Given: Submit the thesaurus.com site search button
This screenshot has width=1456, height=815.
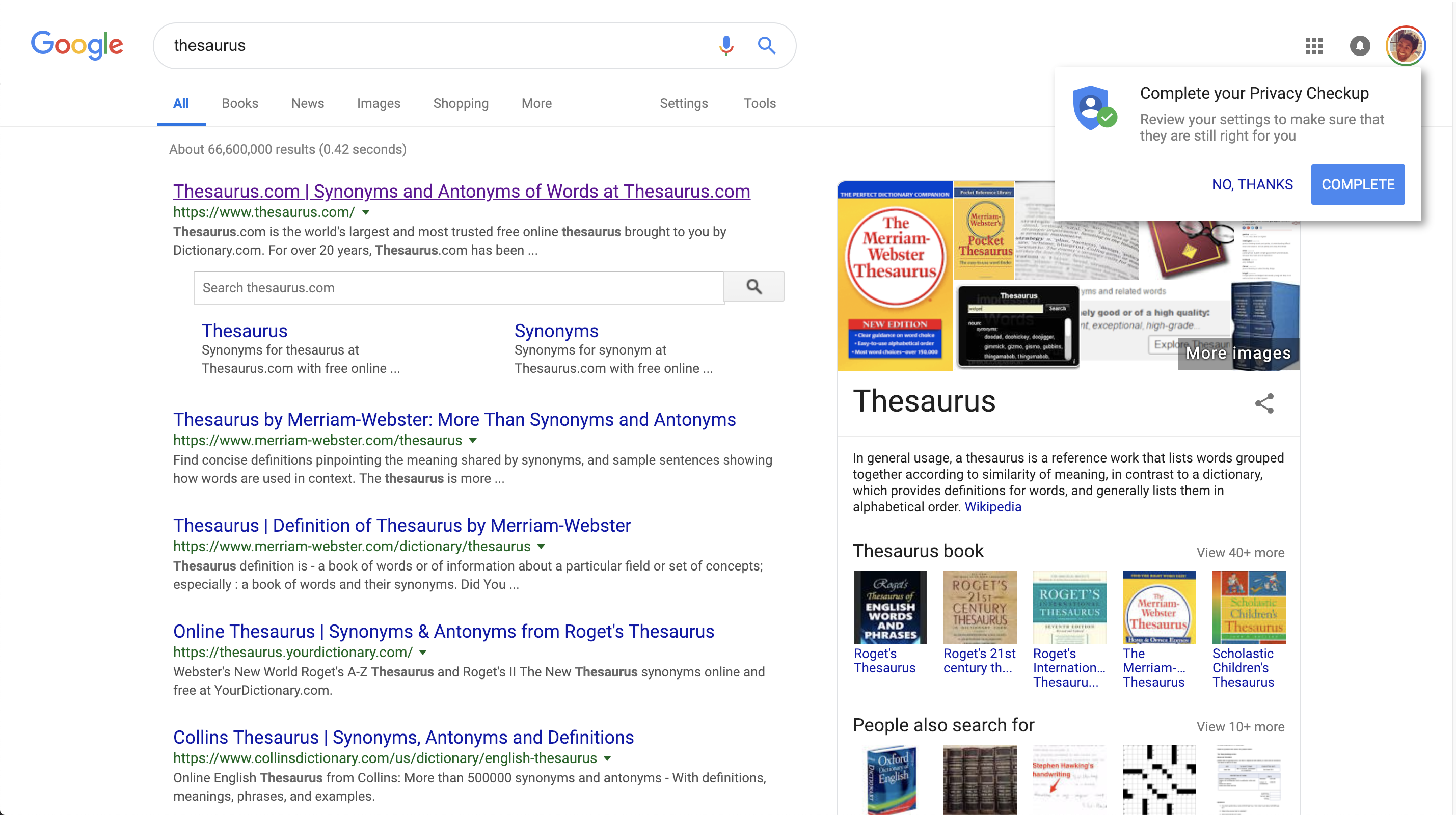Looking at the screenshot, I should coord(754,287).
